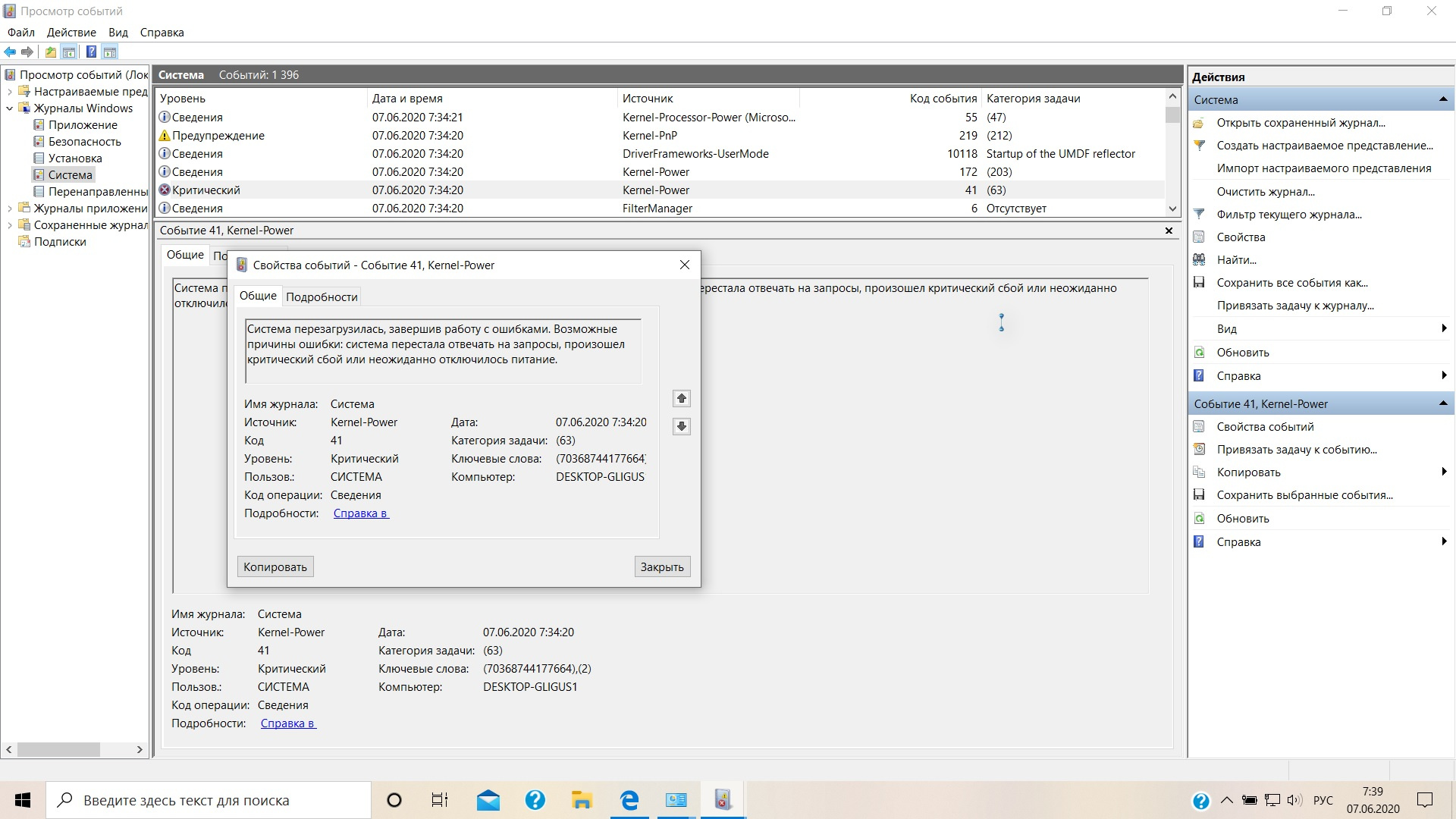
Task: Click the Refresh icon under System actions
Action: click(1199, 353)
